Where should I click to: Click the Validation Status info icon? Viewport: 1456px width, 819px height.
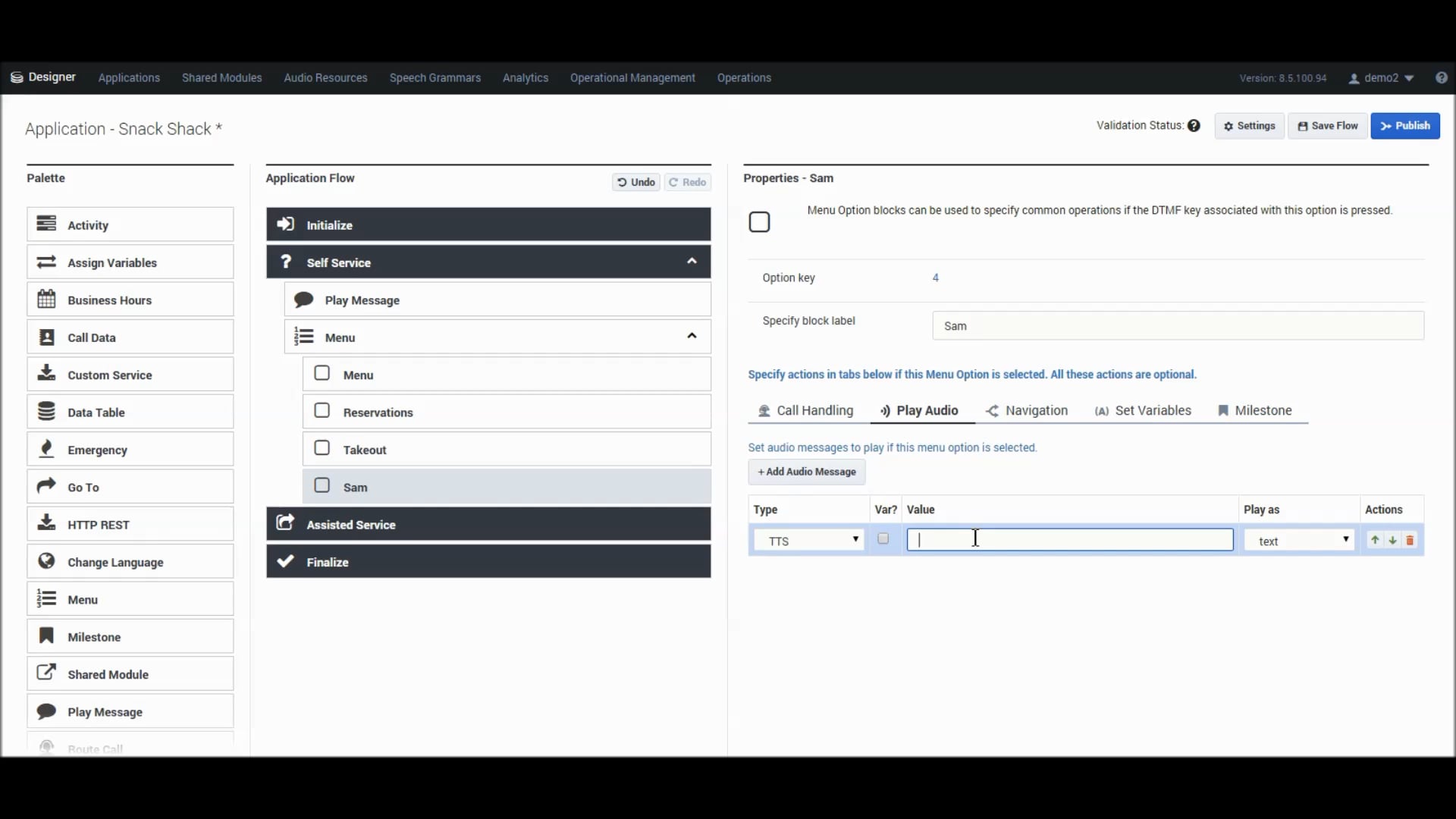click(1194, 125)
